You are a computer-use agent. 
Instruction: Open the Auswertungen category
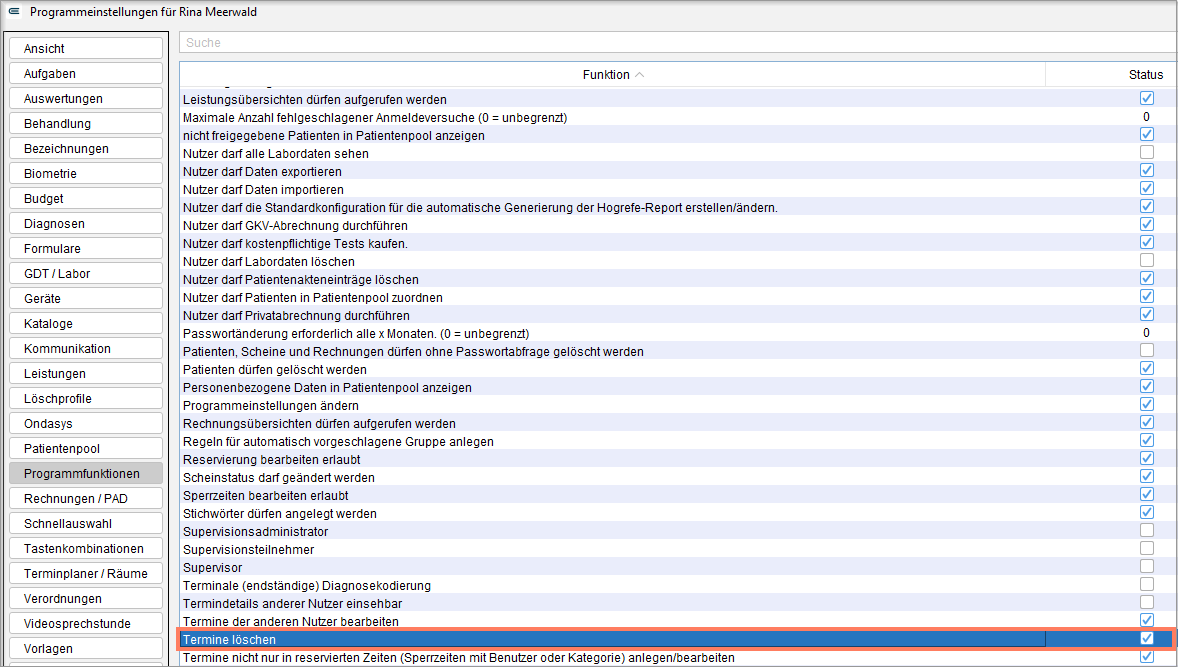point(86,98)
